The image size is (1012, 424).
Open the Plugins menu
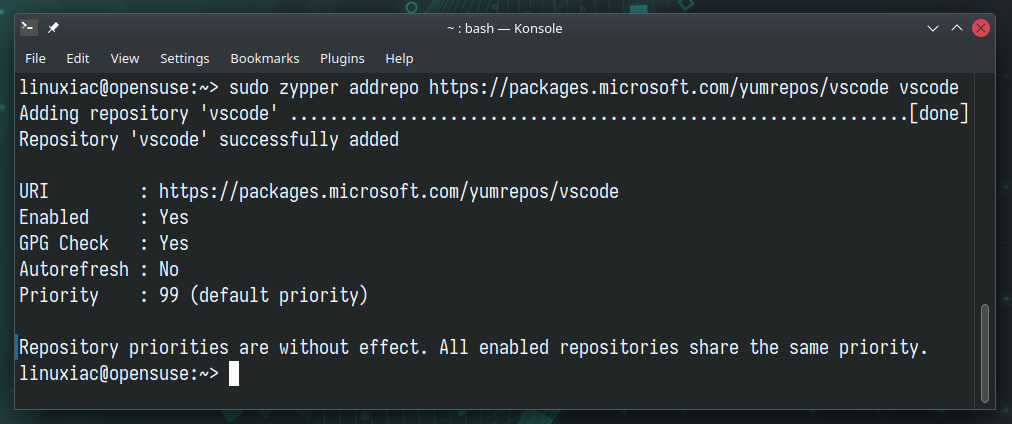pyautogui.click(x=342, y=59)
